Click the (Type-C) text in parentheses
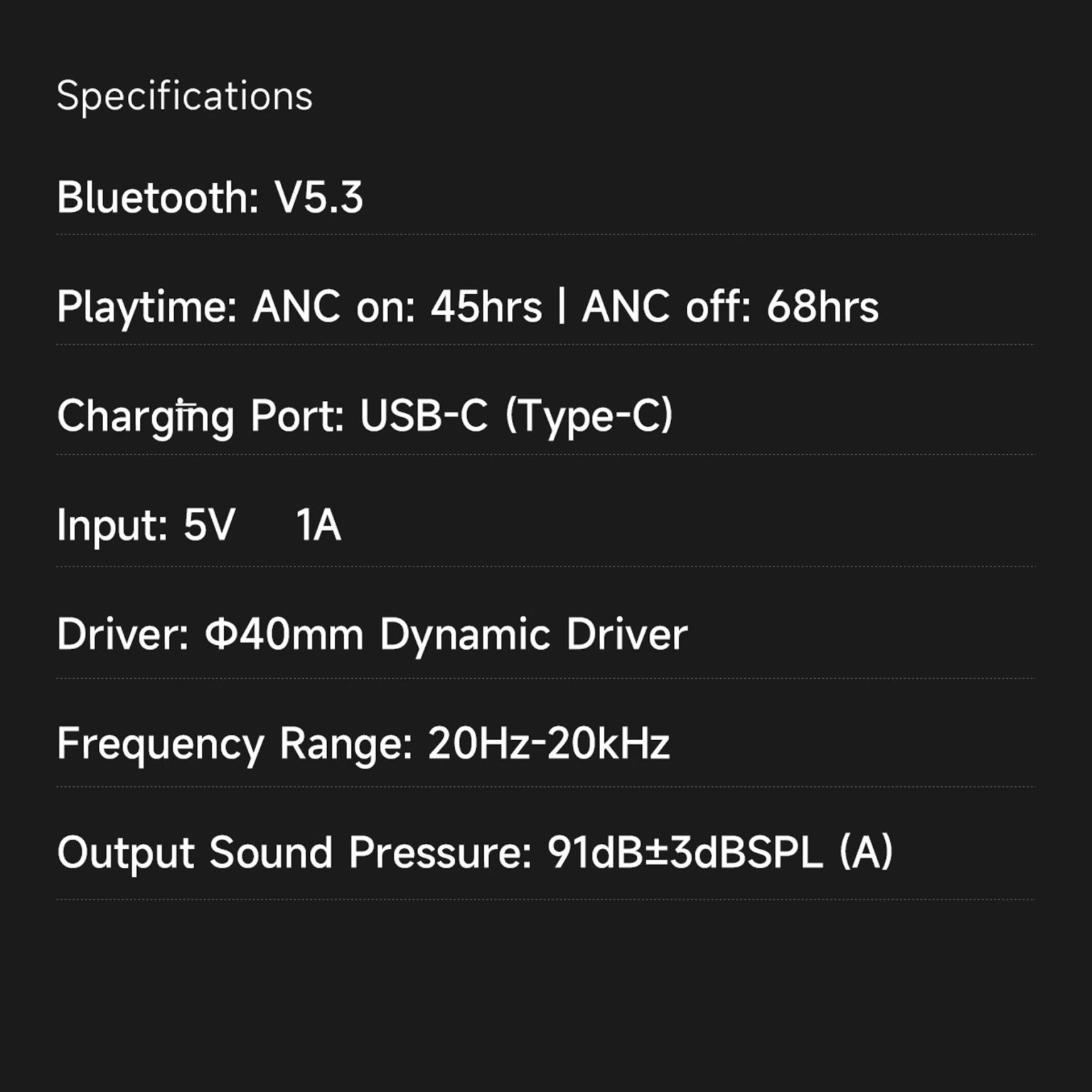This screenshot has width=1092, height=1092. click(589, 416)
